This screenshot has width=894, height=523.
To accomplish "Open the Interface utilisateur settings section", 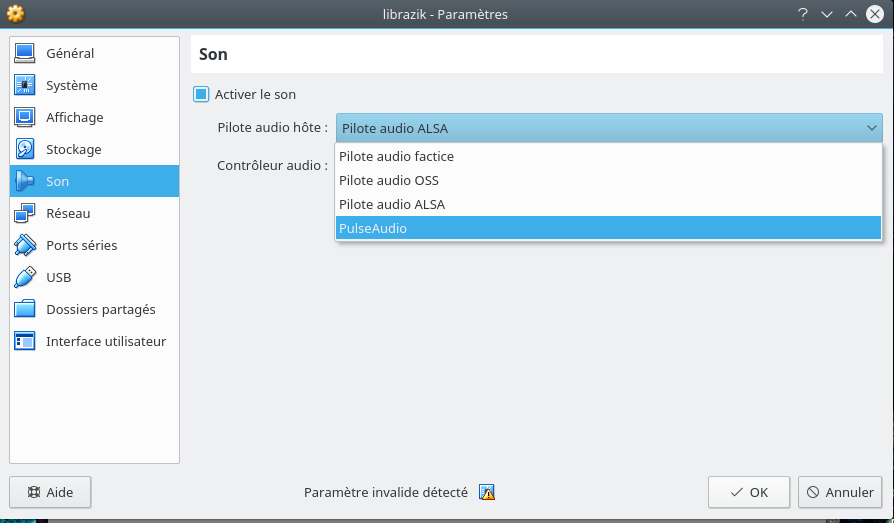I will coord(105,341).
